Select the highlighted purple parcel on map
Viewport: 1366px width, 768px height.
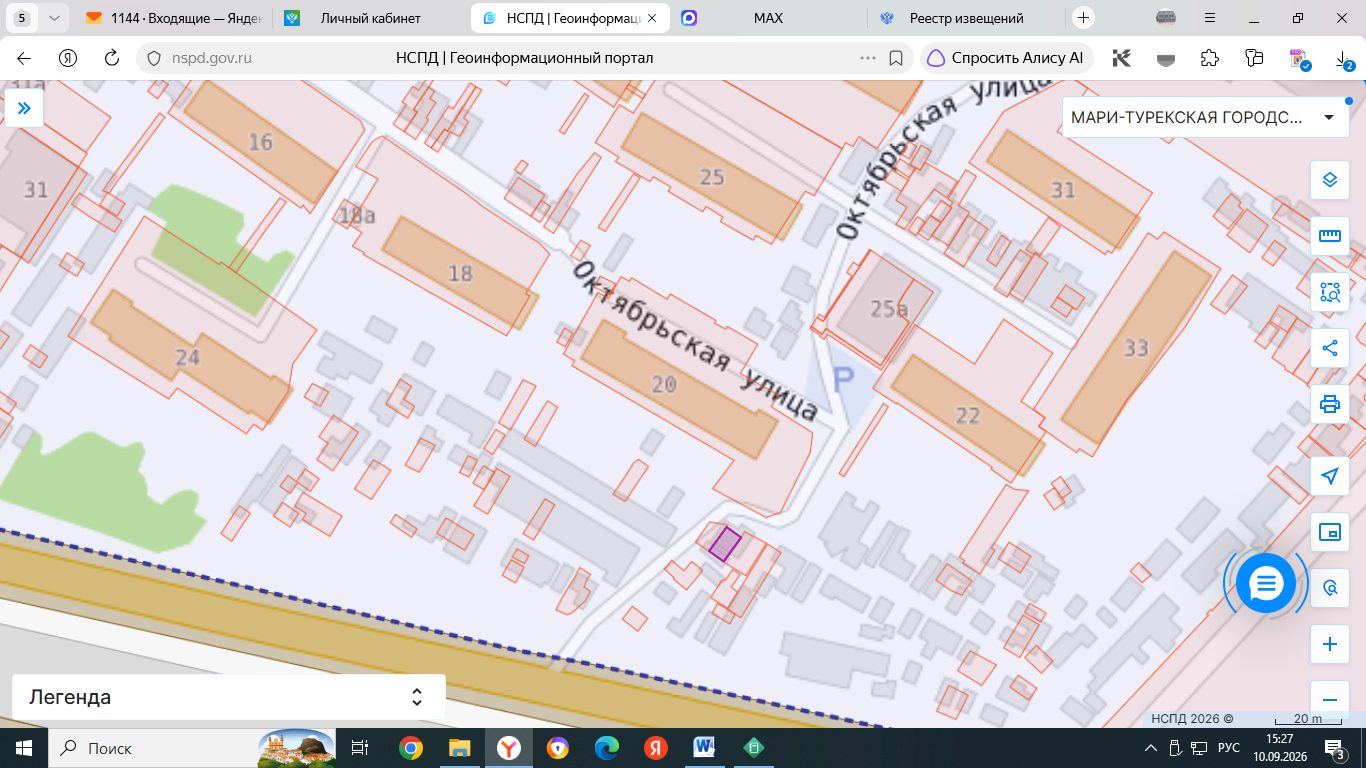[x=725, y=544]
